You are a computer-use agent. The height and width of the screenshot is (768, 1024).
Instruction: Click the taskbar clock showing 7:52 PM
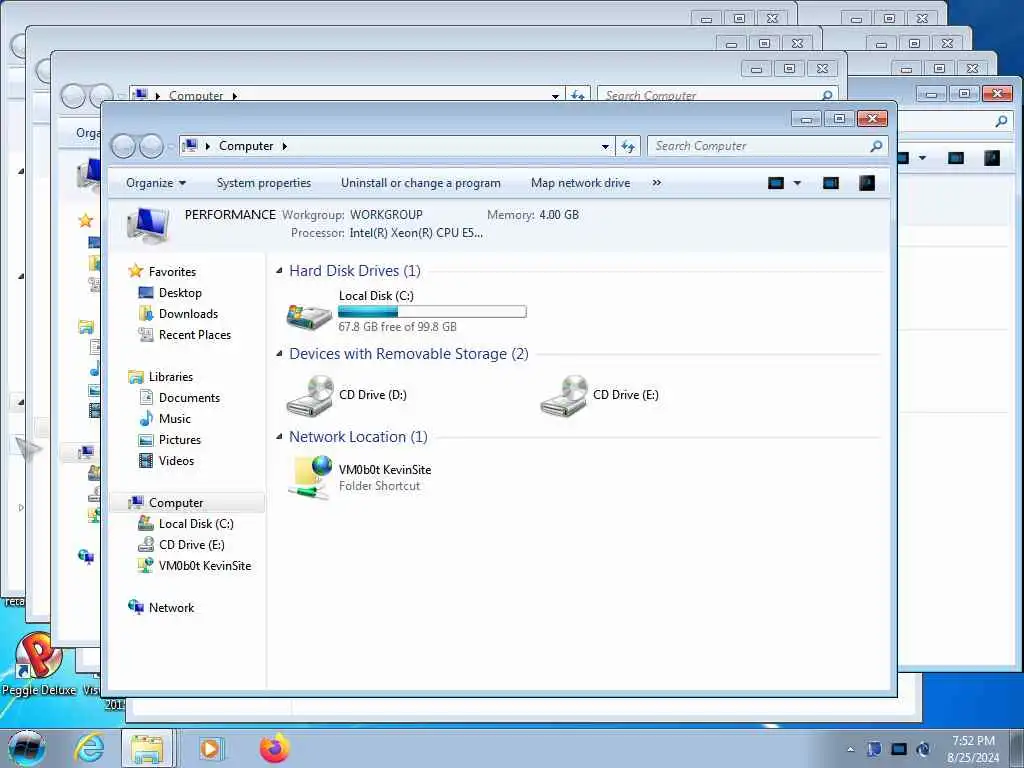973,741
